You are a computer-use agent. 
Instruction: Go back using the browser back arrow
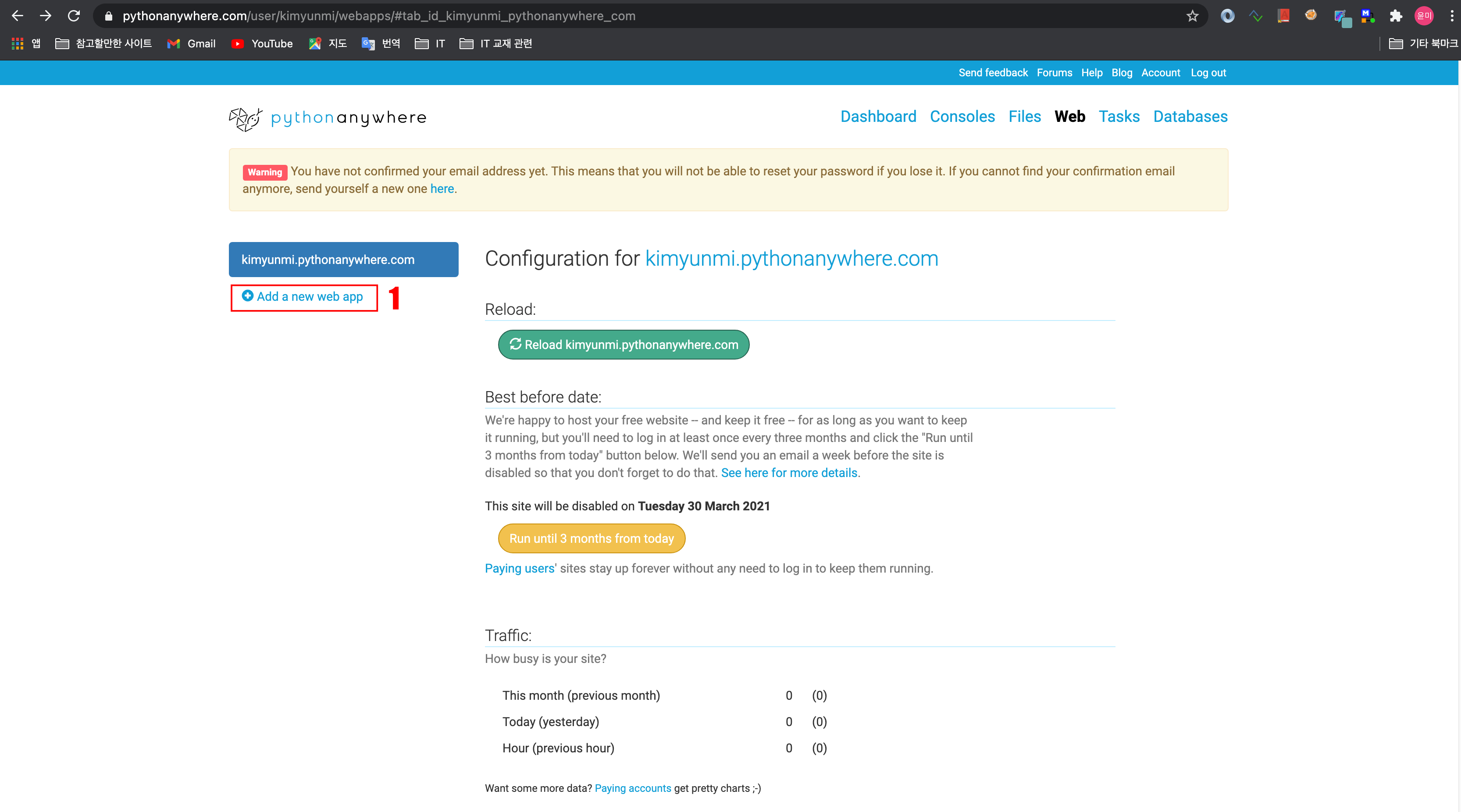click(18, 16)
